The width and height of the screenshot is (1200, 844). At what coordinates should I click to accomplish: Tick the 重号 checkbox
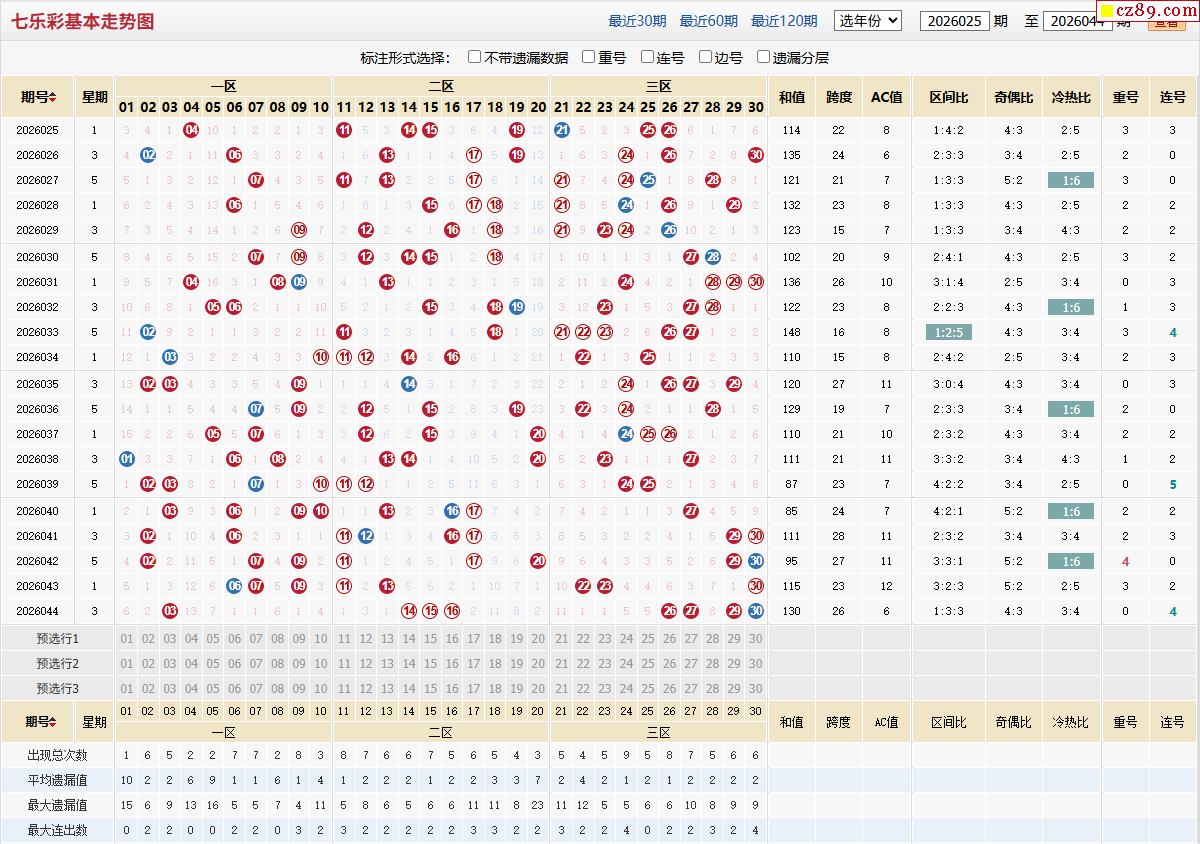589,57
